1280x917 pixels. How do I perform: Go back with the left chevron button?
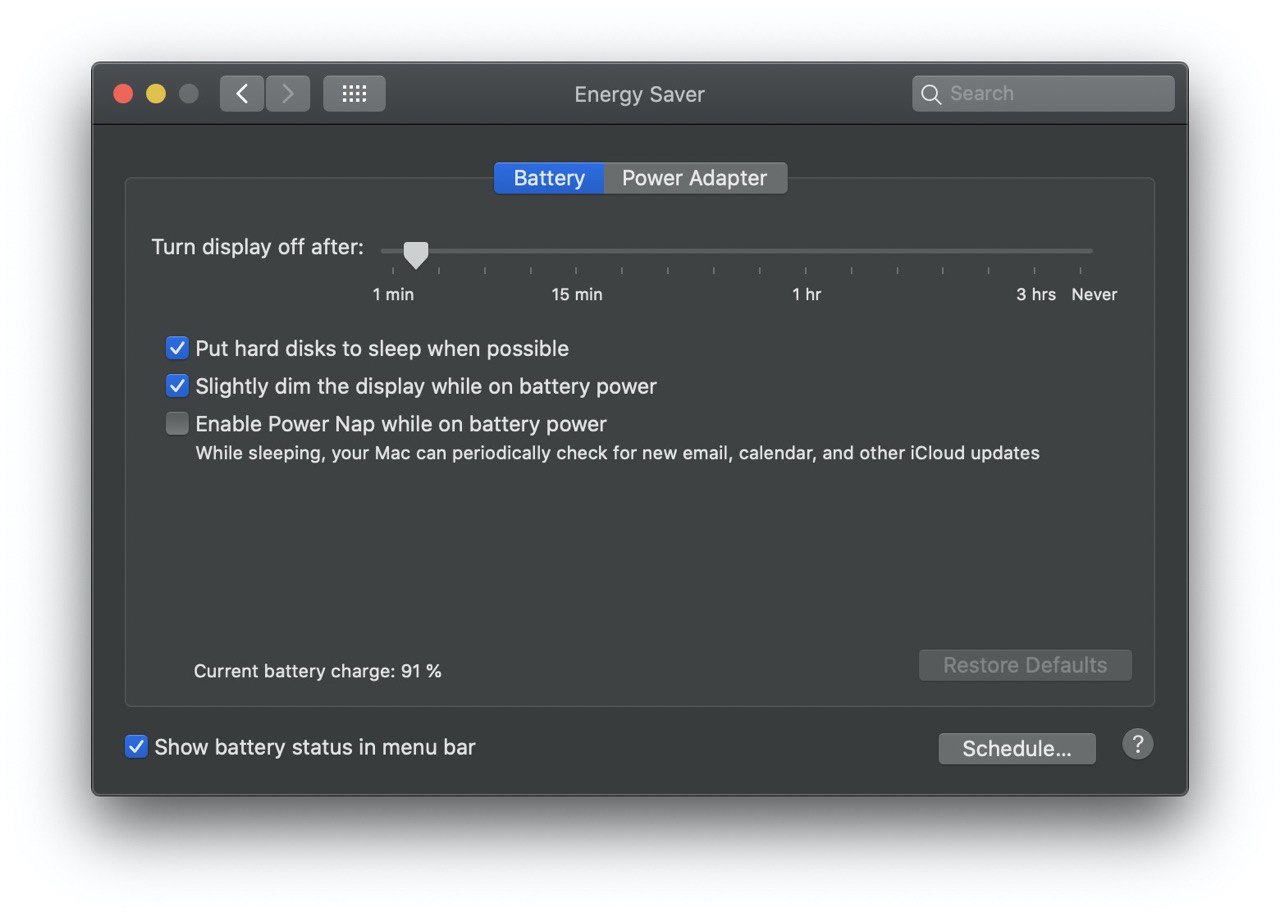click(x=242, y=94)
